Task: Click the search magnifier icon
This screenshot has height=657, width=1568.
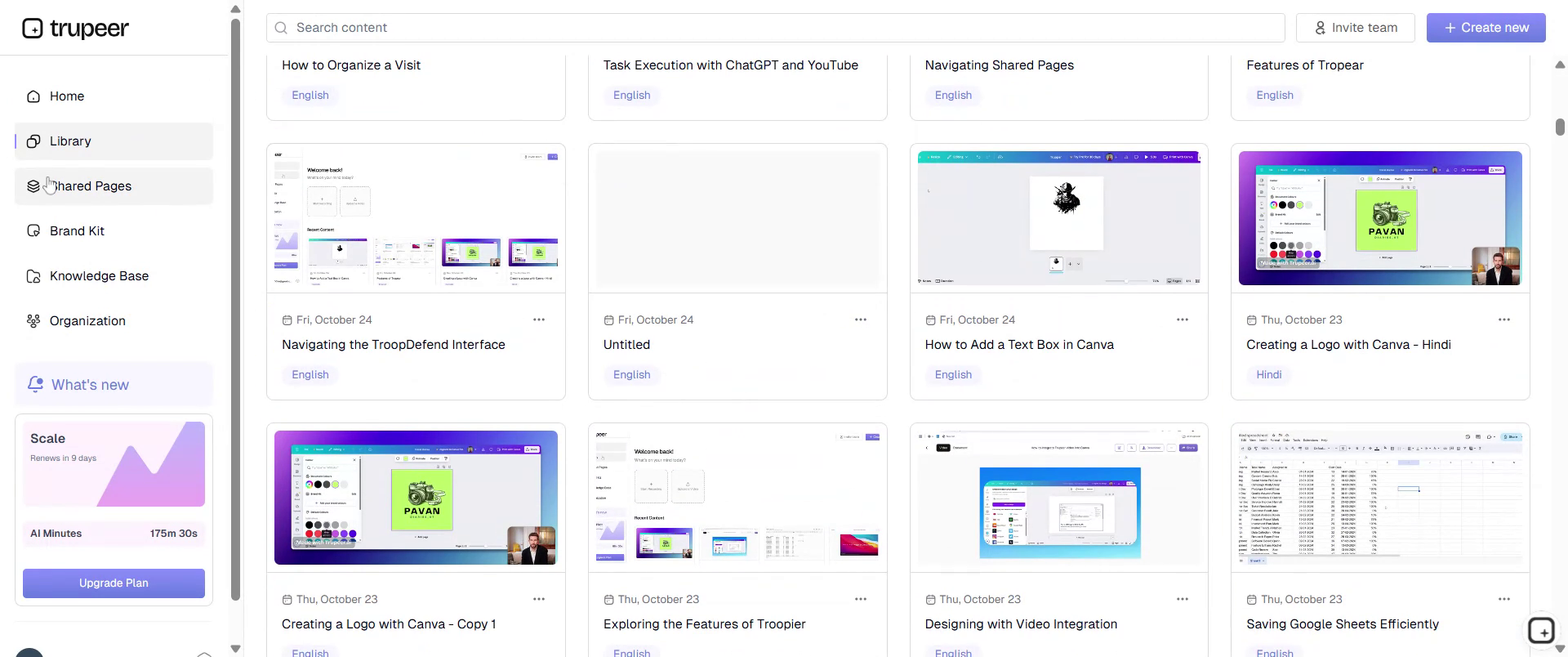Action: 281,28
